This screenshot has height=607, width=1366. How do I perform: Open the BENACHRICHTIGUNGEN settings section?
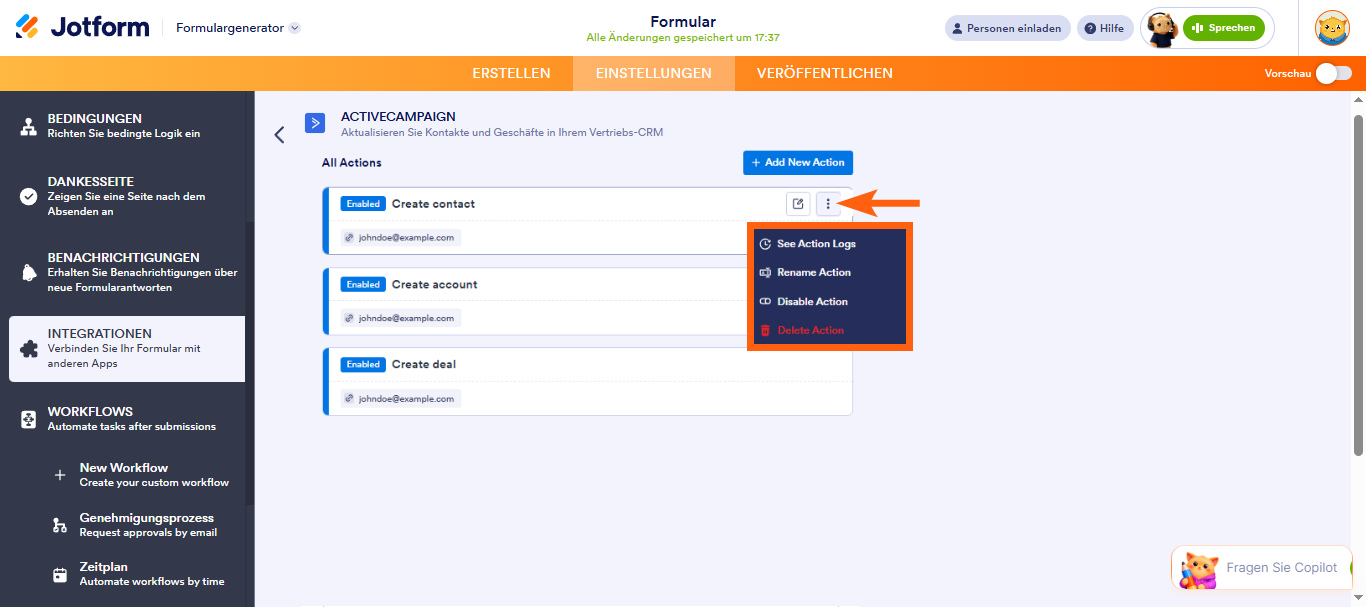(127, 272)
